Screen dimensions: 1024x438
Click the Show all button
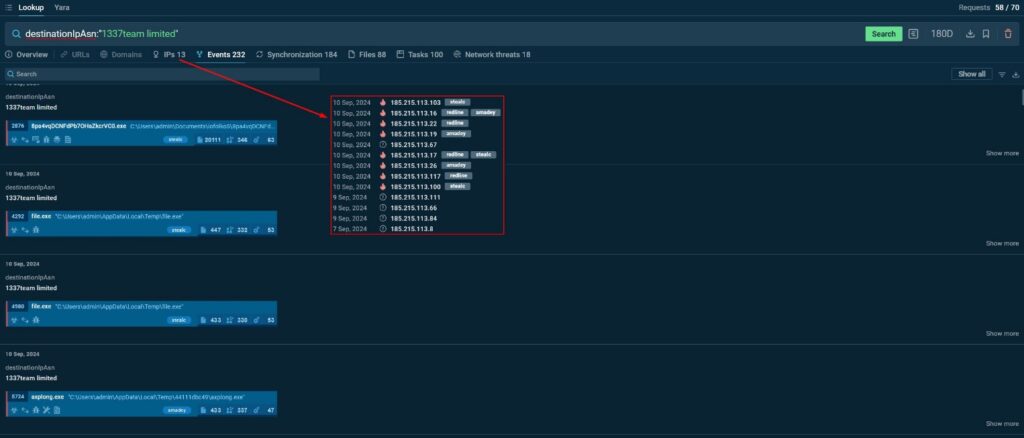point(972,74)
